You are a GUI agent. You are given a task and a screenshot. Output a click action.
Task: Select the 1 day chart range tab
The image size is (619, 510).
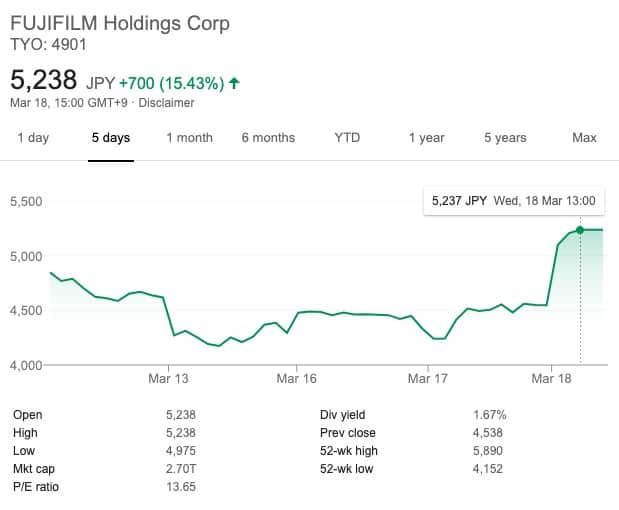pyautogui.click(x=33, y=138)
